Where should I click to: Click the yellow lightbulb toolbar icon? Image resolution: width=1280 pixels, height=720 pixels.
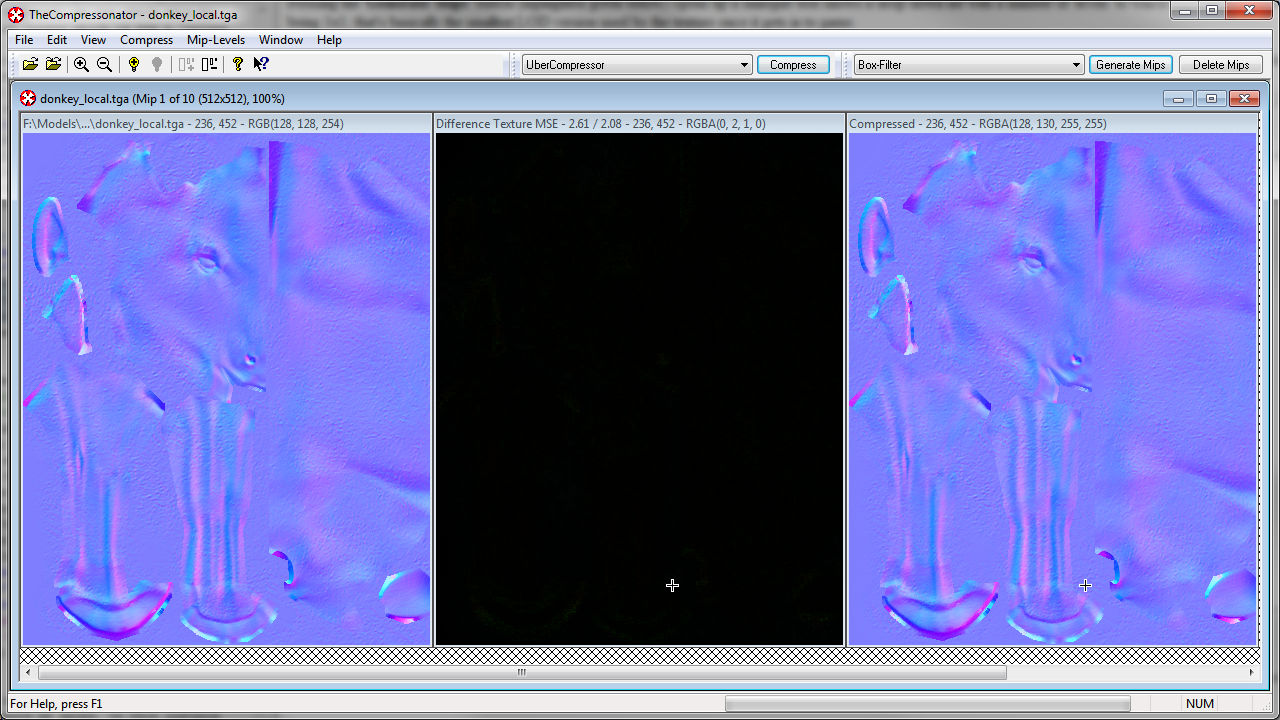coord(133,64)
